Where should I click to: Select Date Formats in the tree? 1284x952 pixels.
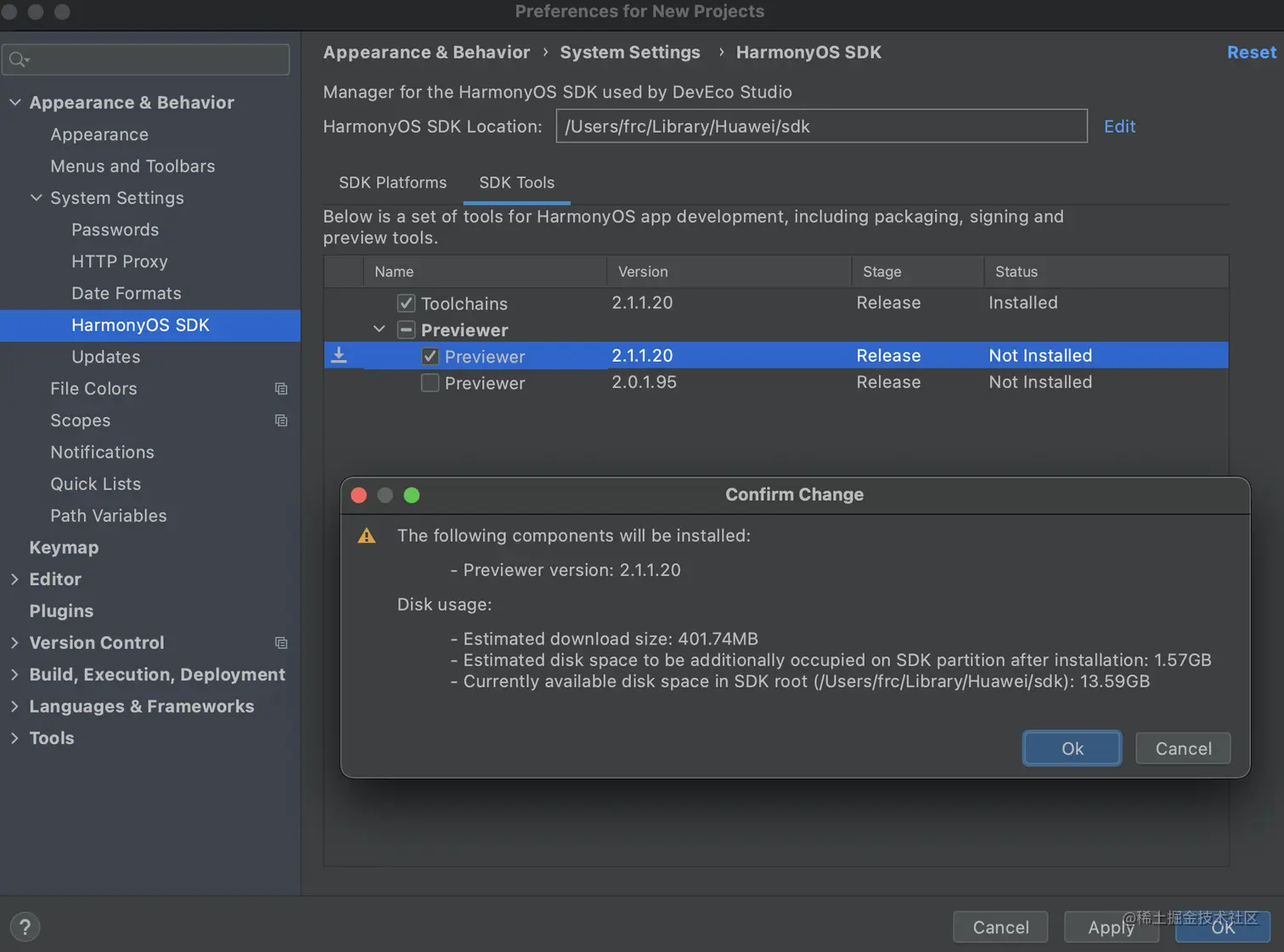127,293
